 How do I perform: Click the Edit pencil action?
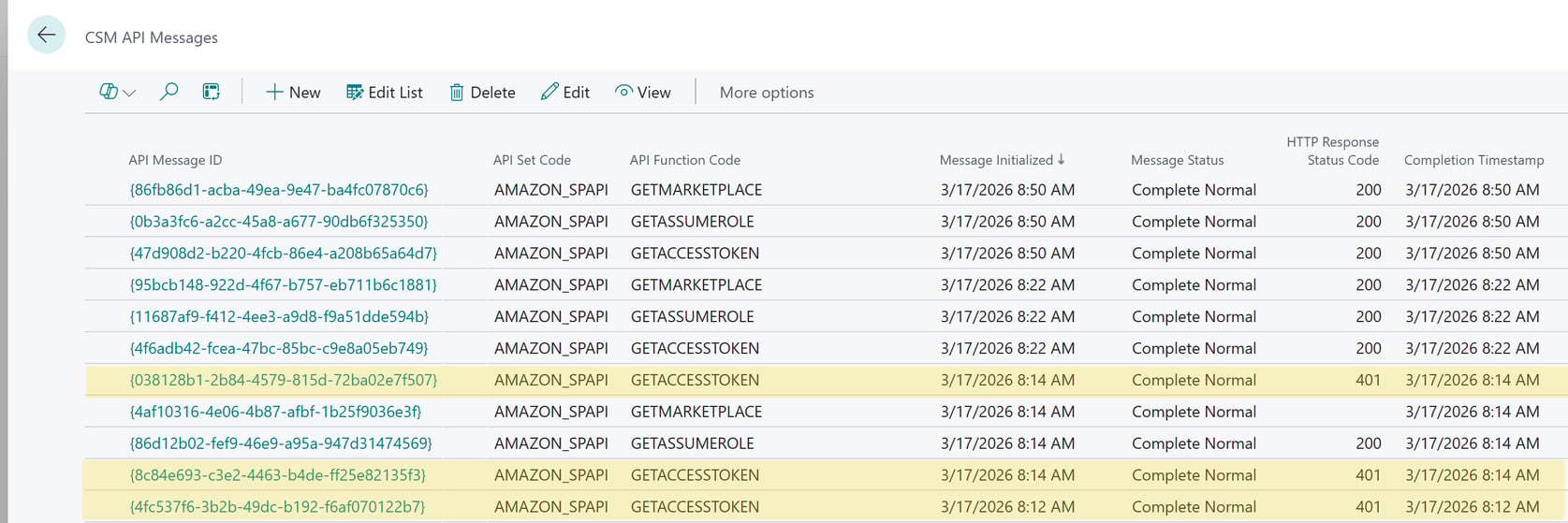pyautogui.click(x=564, y=92)
